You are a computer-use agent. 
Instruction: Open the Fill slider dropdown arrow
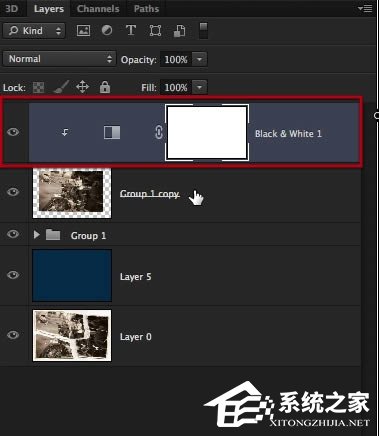coord(199,88)
